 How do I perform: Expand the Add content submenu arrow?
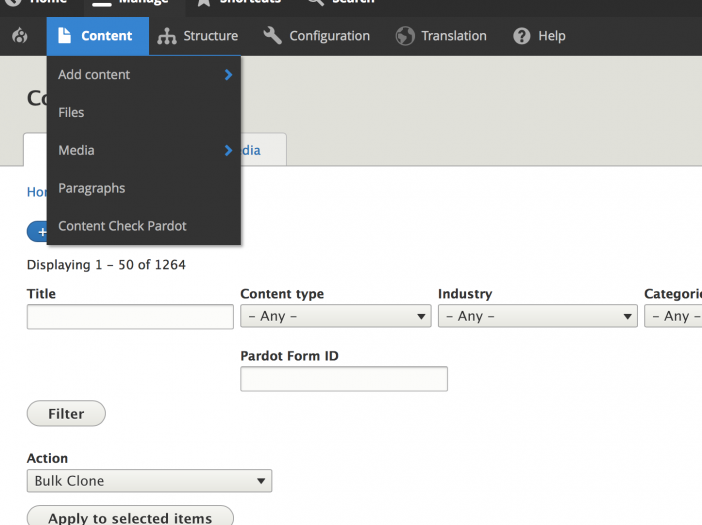229,75
